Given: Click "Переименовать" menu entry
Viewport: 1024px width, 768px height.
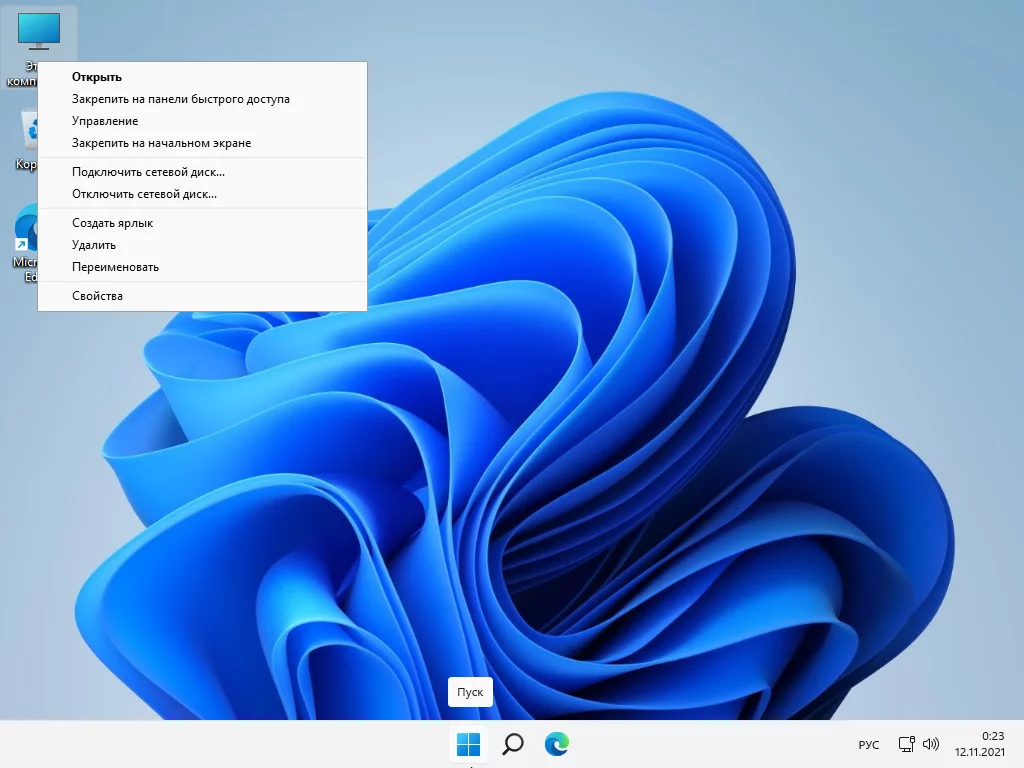Looking at the screenshot, I should [115, 267].
